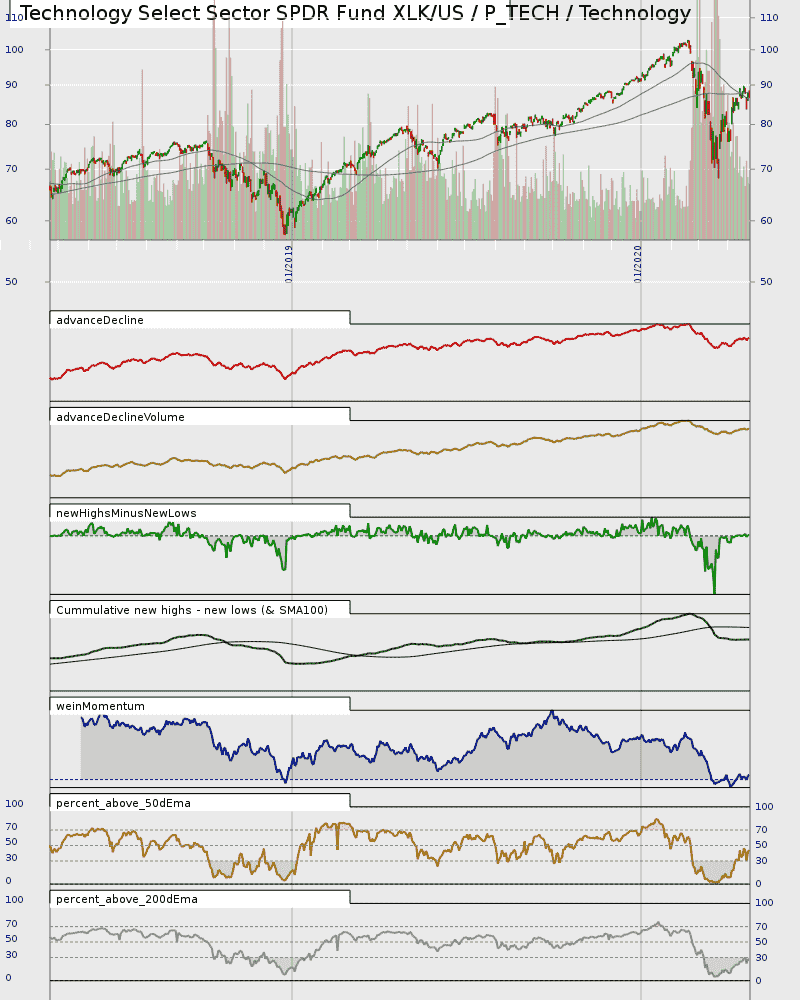Image resolution: width=800 pixels, height=1000 pixels.
Task: Select the 'advanceDeclineVolume' panel label
Action: tap(120, 417)
